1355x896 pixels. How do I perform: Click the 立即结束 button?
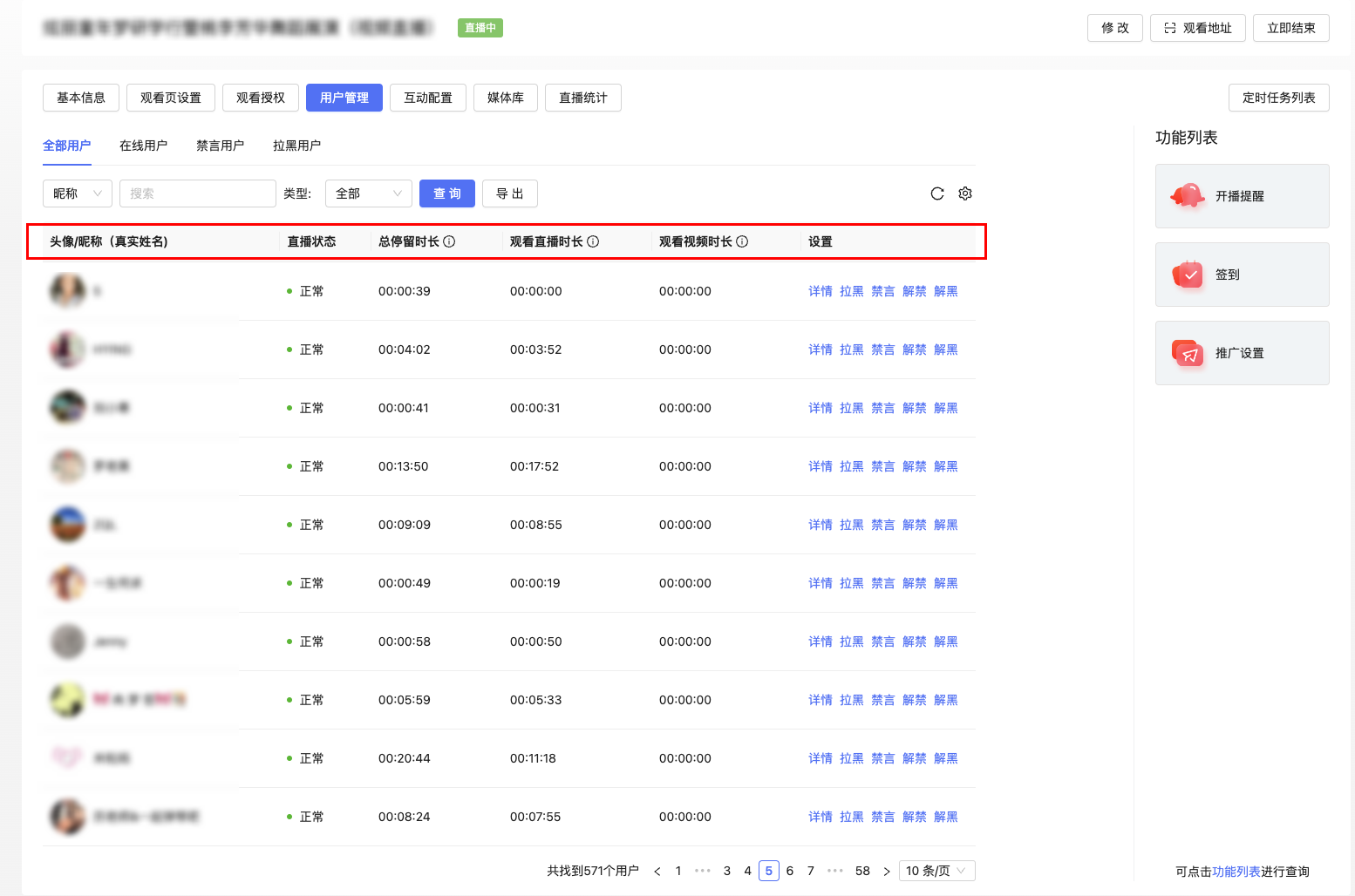1290,28
